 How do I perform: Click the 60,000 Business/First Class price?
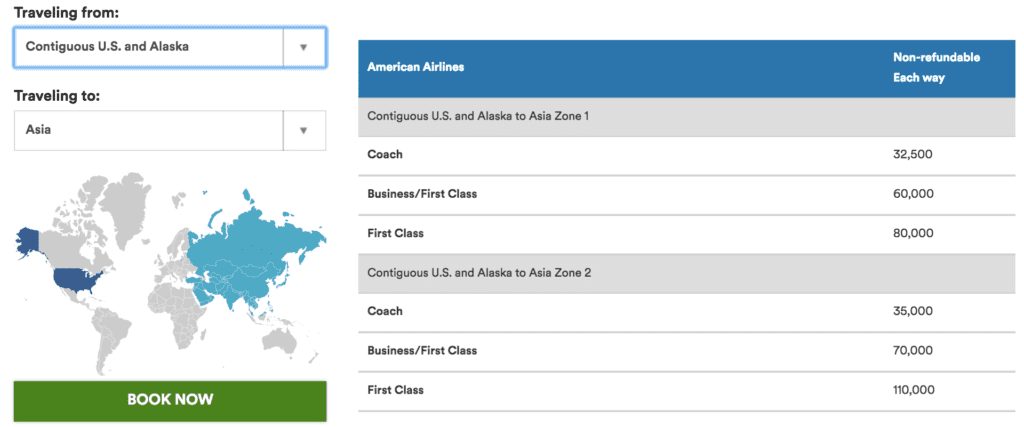pyautogui.click(x=913, y=194)
